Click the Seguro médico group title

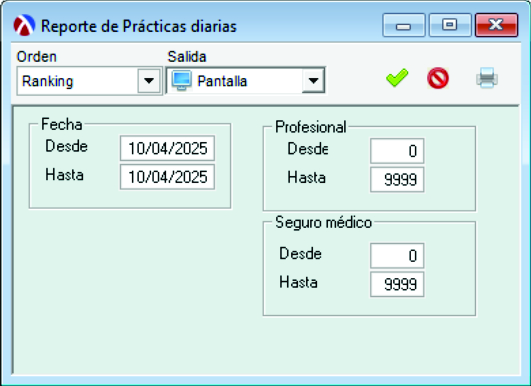coord(323,222)
